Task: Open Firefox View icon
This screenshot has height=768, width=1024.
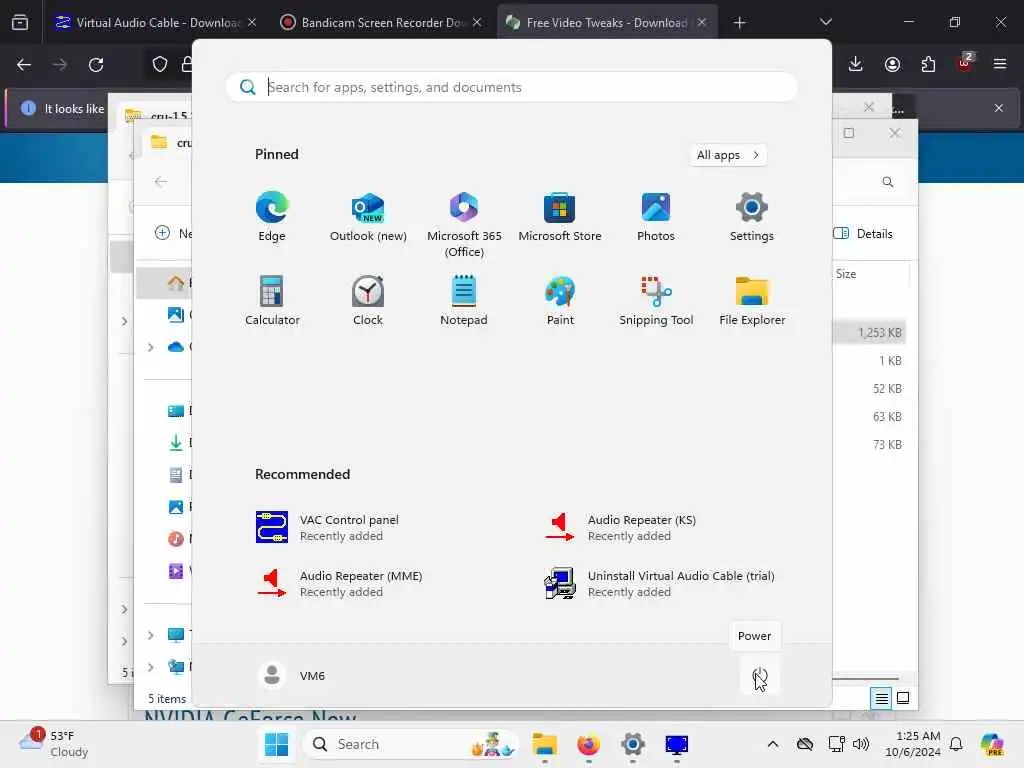Action: click(20, 22)
